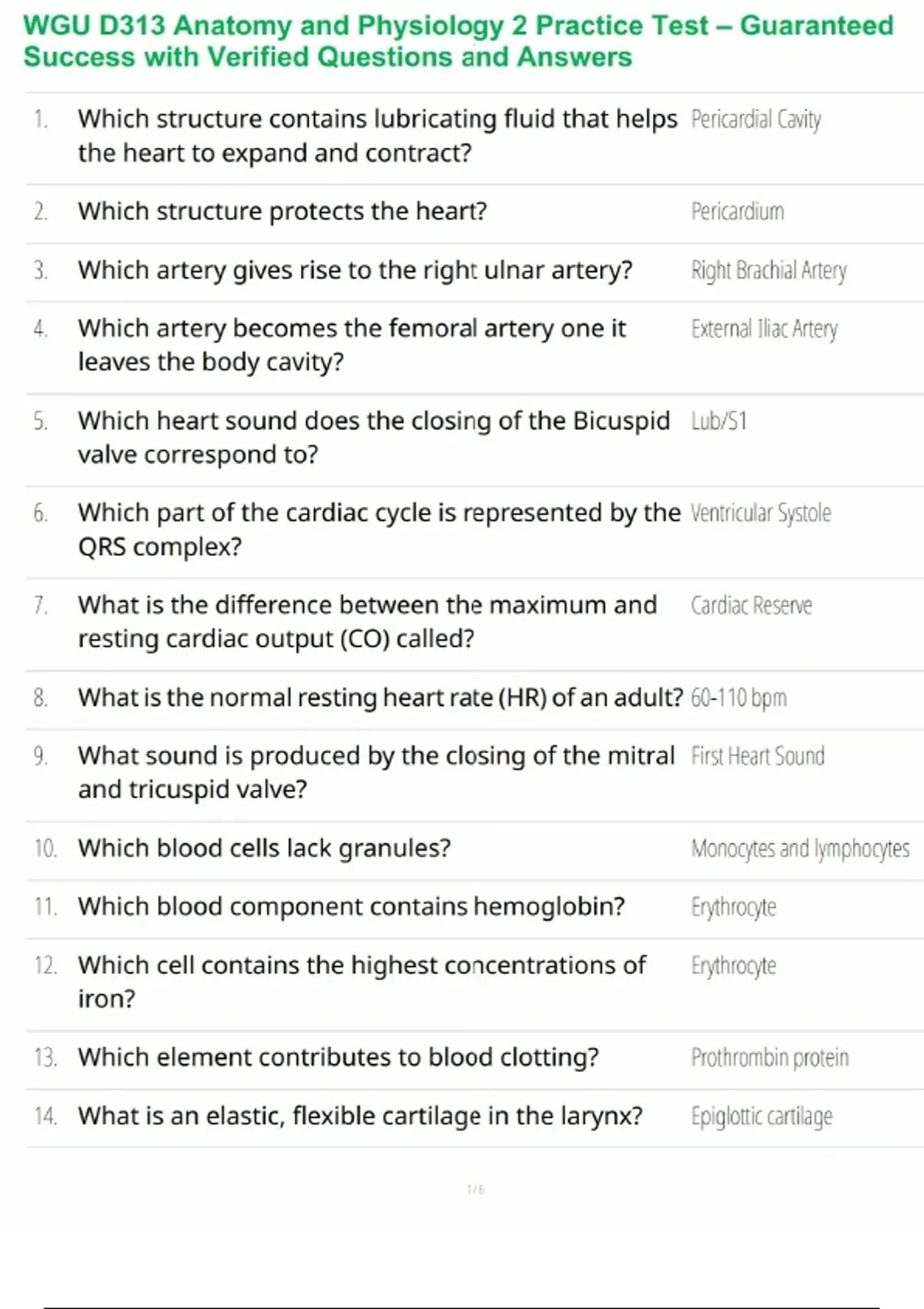Select question 5 about the Bicuspid valve
This screenshot has width=924, height=1309.
[373, 437]
